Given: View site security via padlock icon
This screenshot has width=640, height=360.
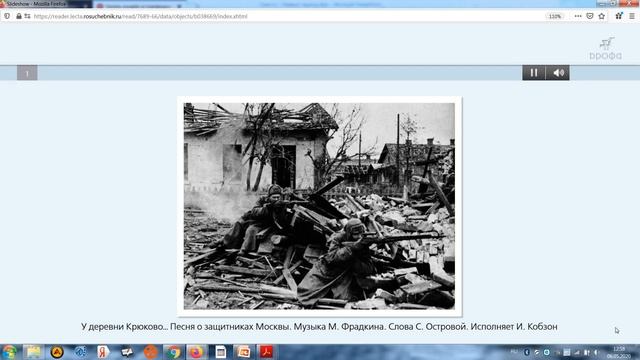Looking at the screenshot, I should 19,16.
